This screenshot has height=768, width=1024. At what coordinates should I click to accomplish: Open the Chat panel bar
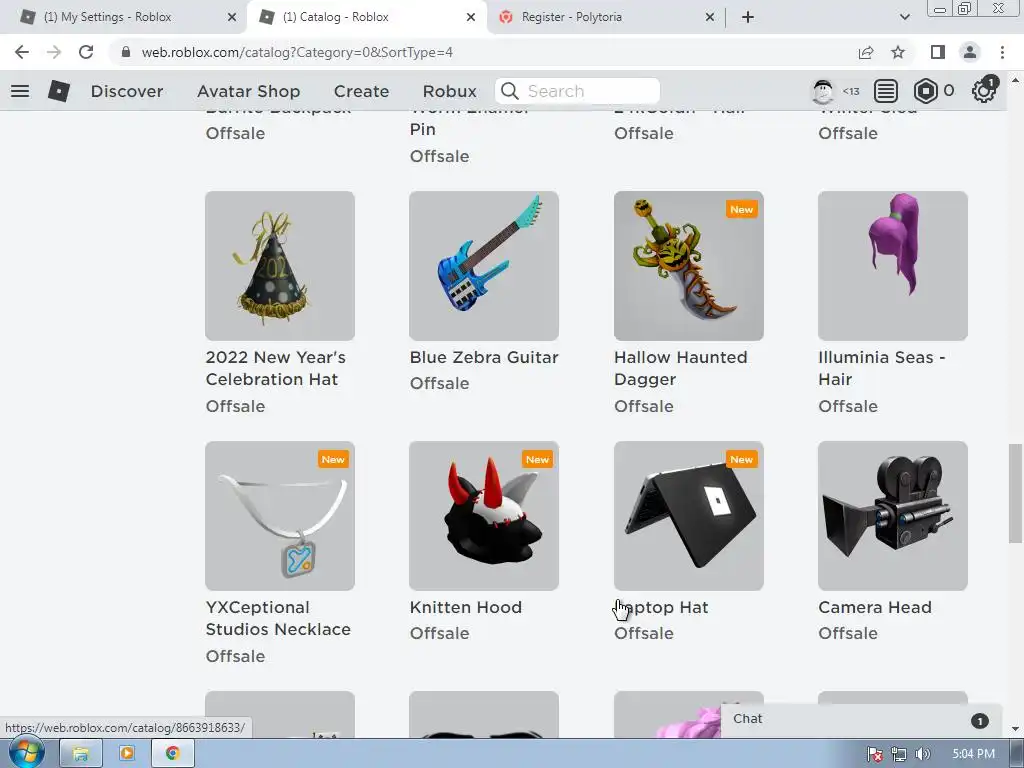(861, 720)
